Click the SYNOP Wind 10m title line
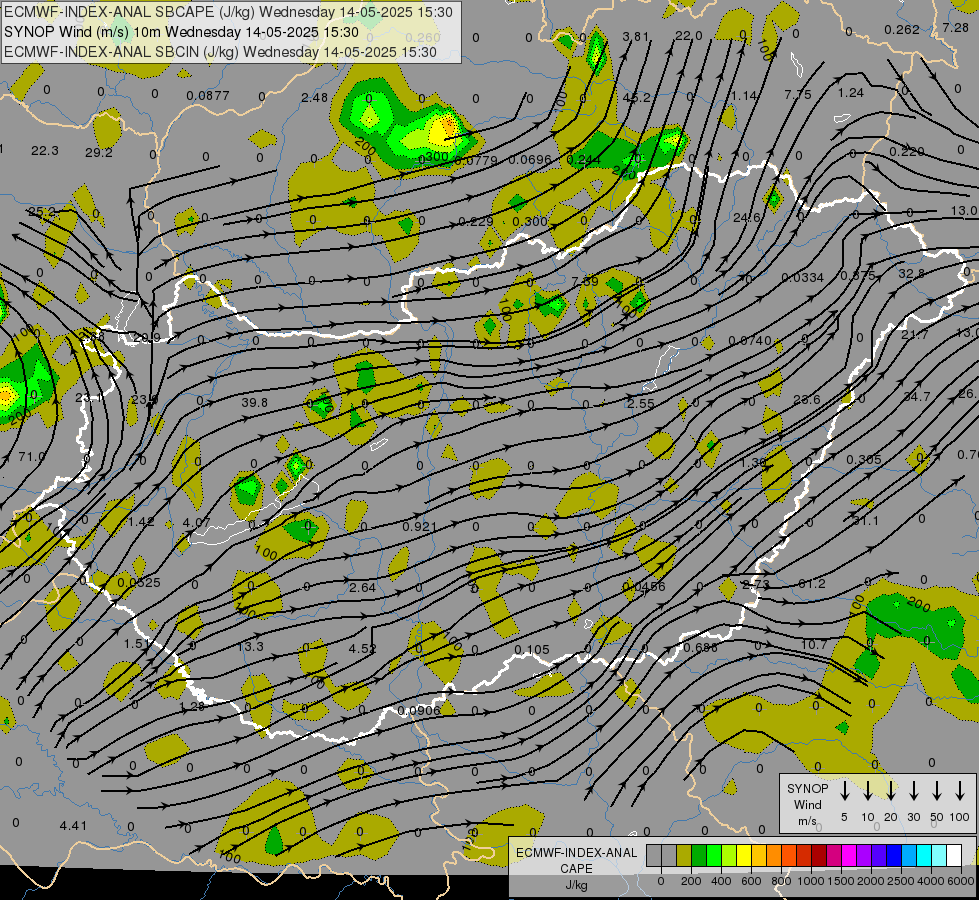 coord(181,32)
